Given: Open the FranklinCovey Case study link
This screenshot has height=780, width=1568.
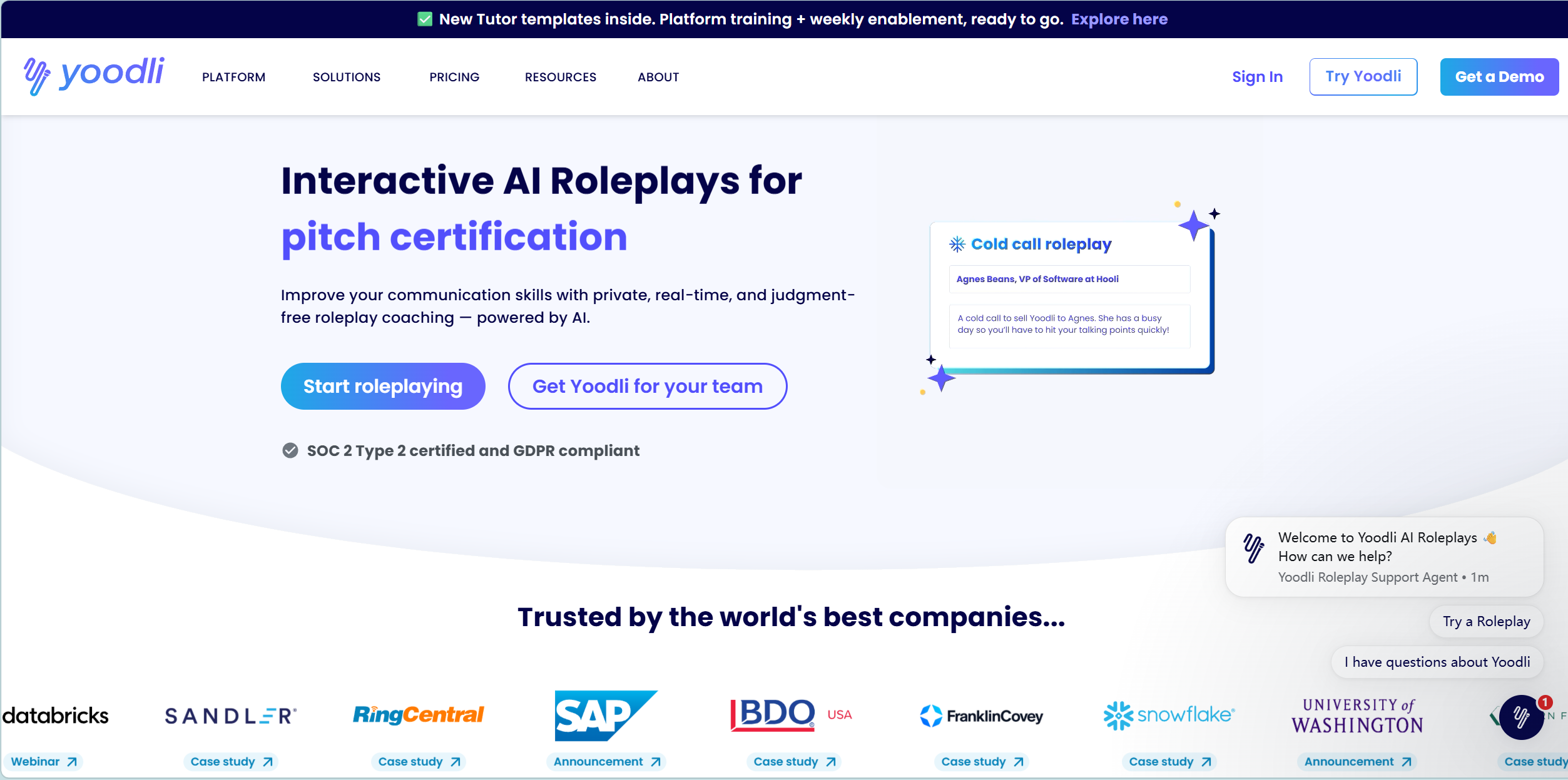Looking at the screenshot, I should click(982, 762).
